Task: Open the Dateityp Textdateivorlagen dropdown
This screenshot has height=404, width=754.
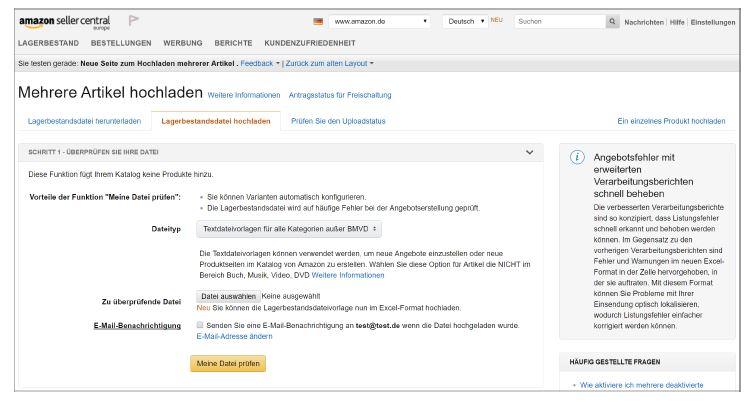Action: pyautogui.click(x=289, y=229)
